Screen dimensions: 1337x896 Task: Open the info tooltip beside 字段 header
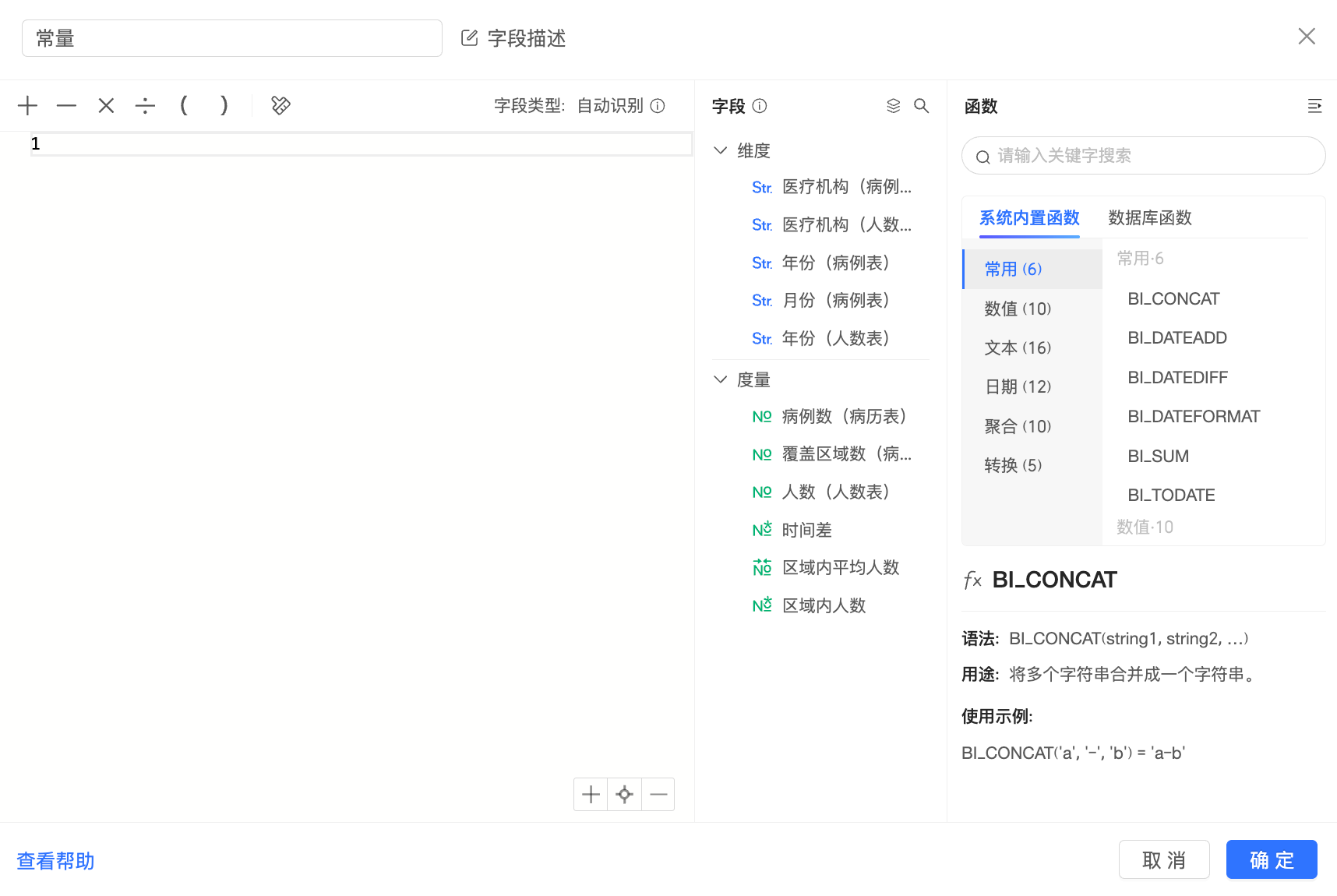click(760, 106)
